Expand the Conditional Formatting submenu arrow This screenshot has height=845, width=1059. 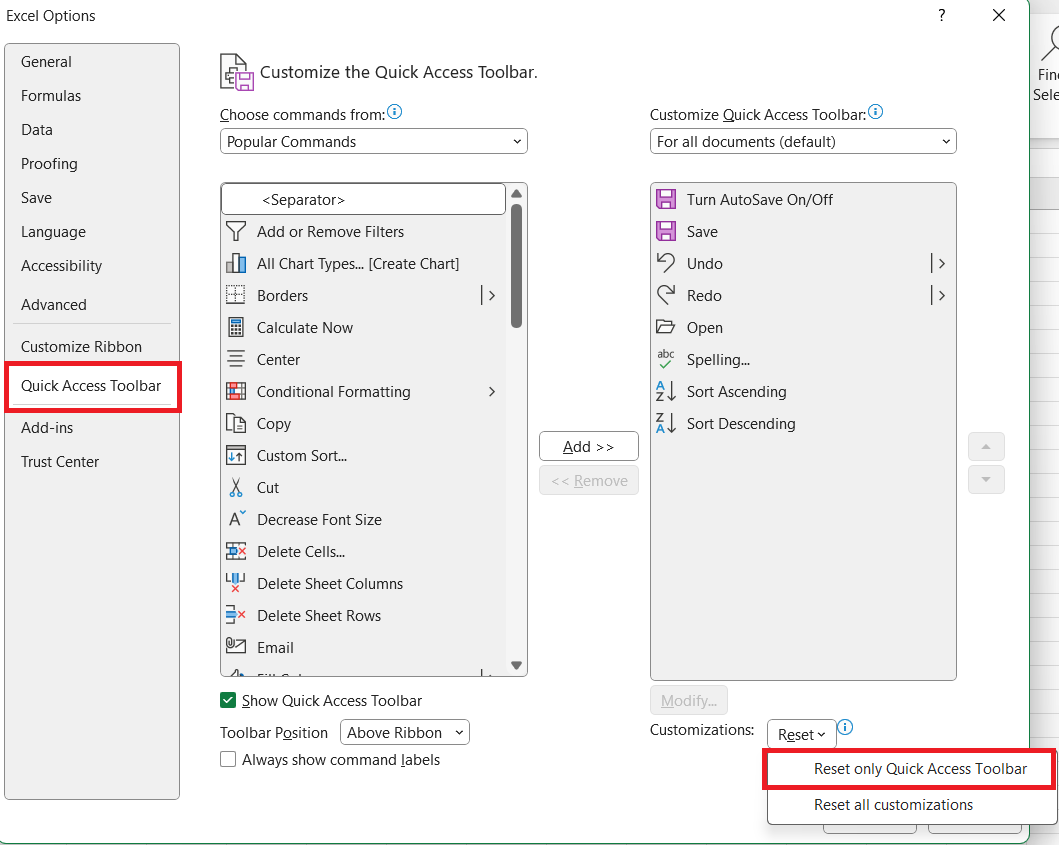point(492,391)
